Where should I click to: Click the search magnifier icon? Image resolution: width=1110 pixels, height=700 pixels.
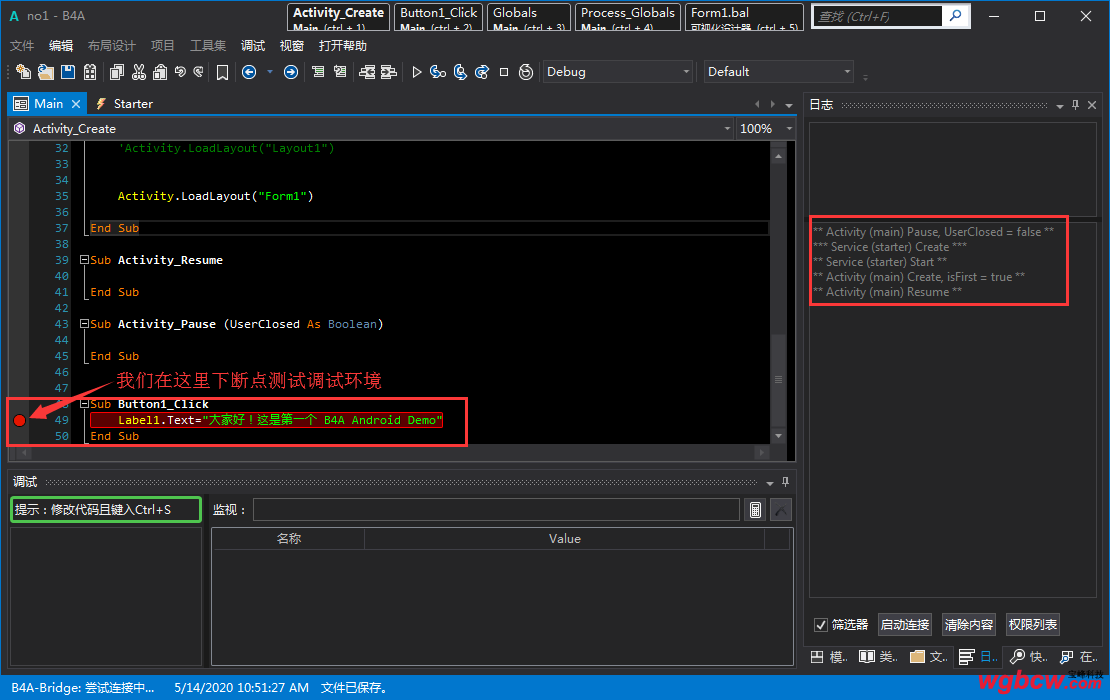tap(956, 16)
